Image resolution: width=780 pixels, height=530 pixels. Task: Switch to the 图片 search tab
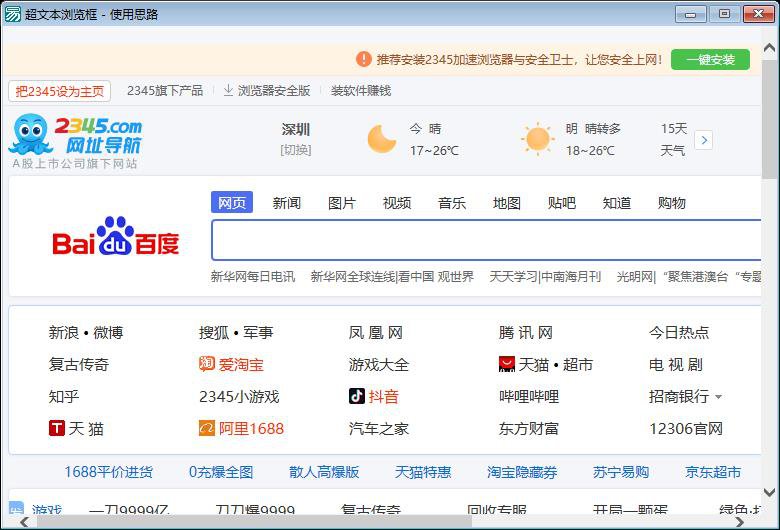(341, 203)
